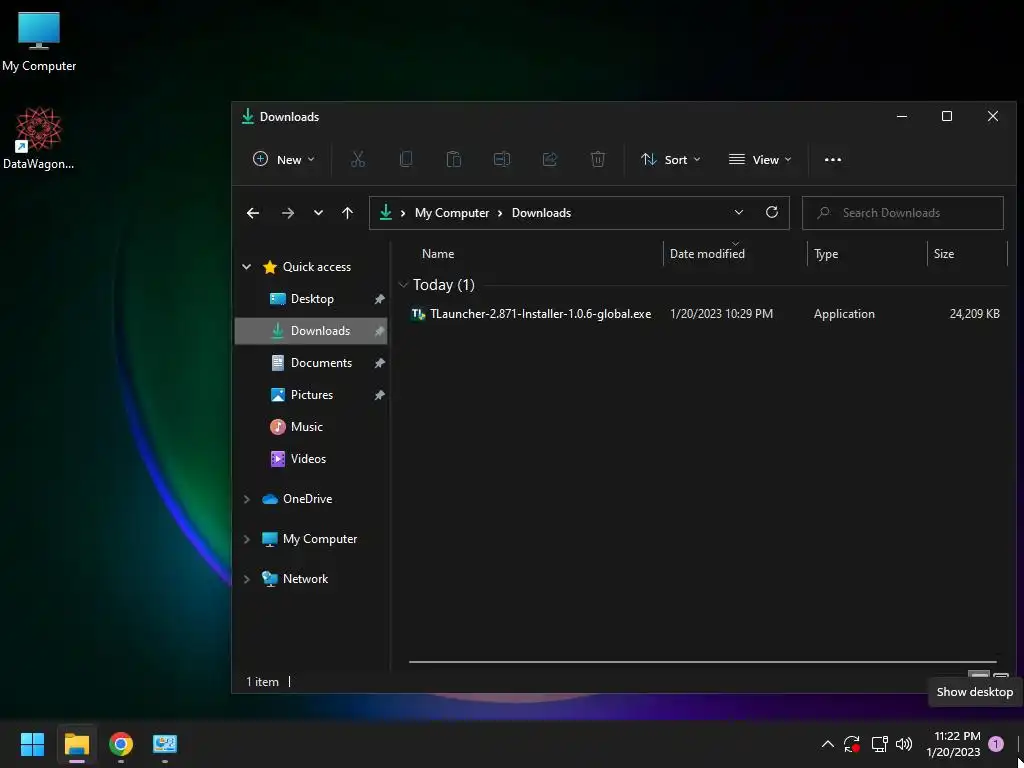The image size is (1024, 768).
Task: Open the clock showing 11:22 PM
Action: [x=953, y=744]
